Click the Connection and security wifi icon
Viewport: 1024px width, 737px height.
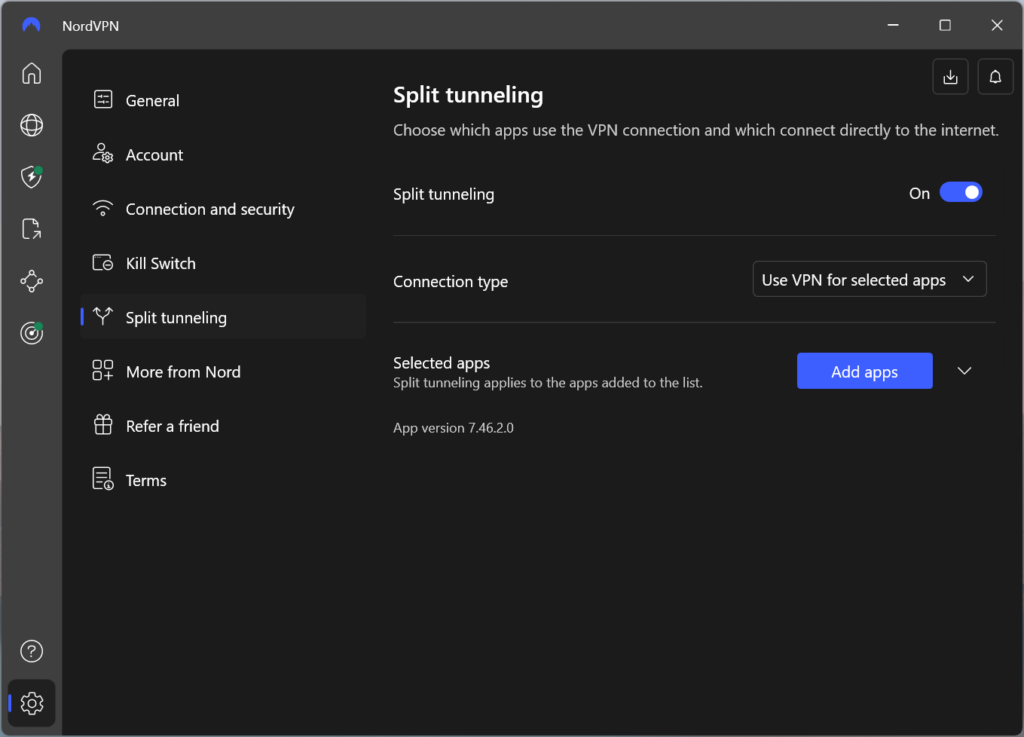coord(103,208)
